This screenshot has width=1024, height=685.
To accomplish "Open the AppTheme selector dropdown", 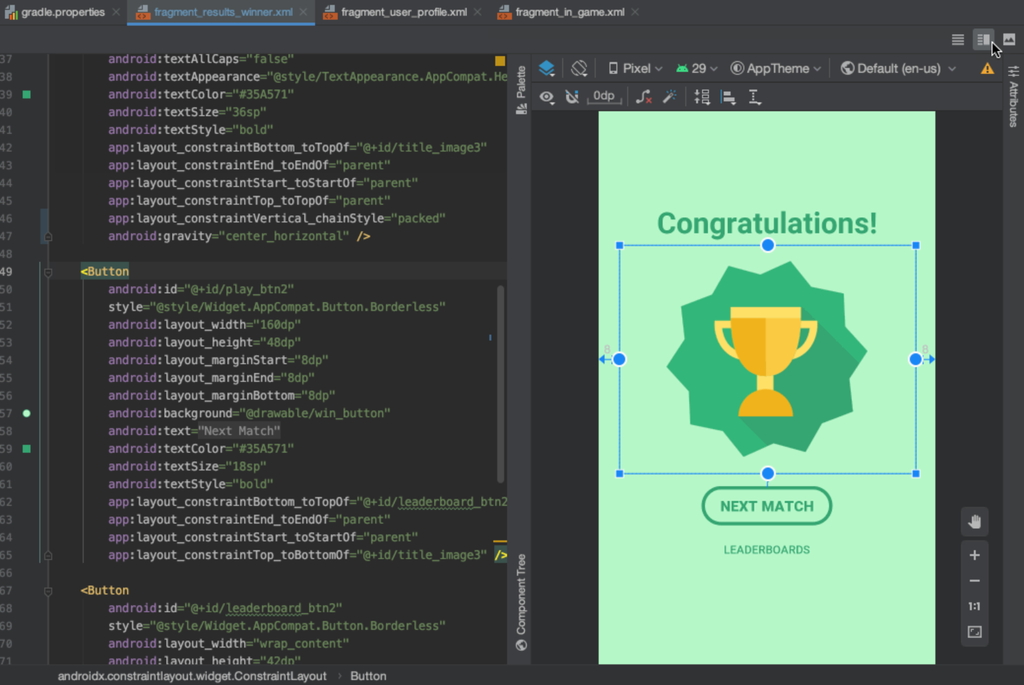I will (x=775, y=68).
